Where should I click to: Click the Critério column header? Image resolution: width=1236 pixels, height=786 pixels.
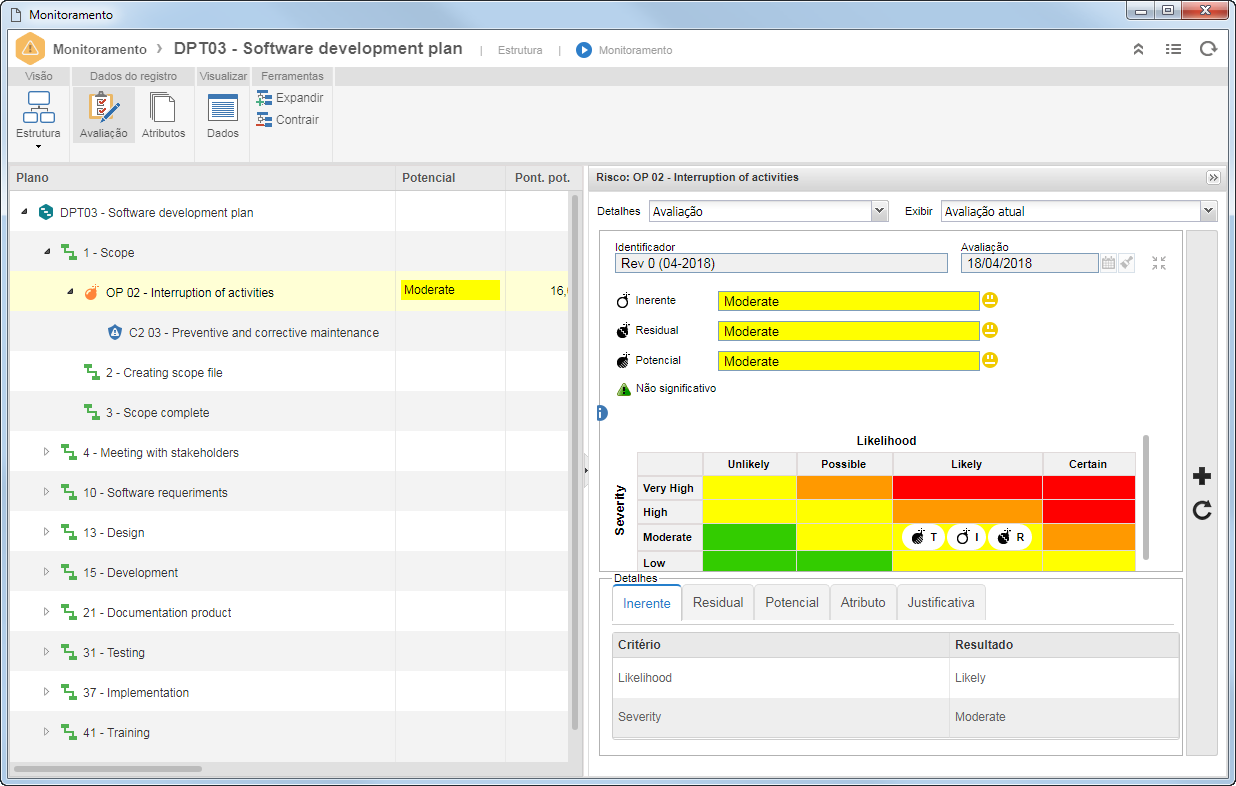[x=781, y=645]
